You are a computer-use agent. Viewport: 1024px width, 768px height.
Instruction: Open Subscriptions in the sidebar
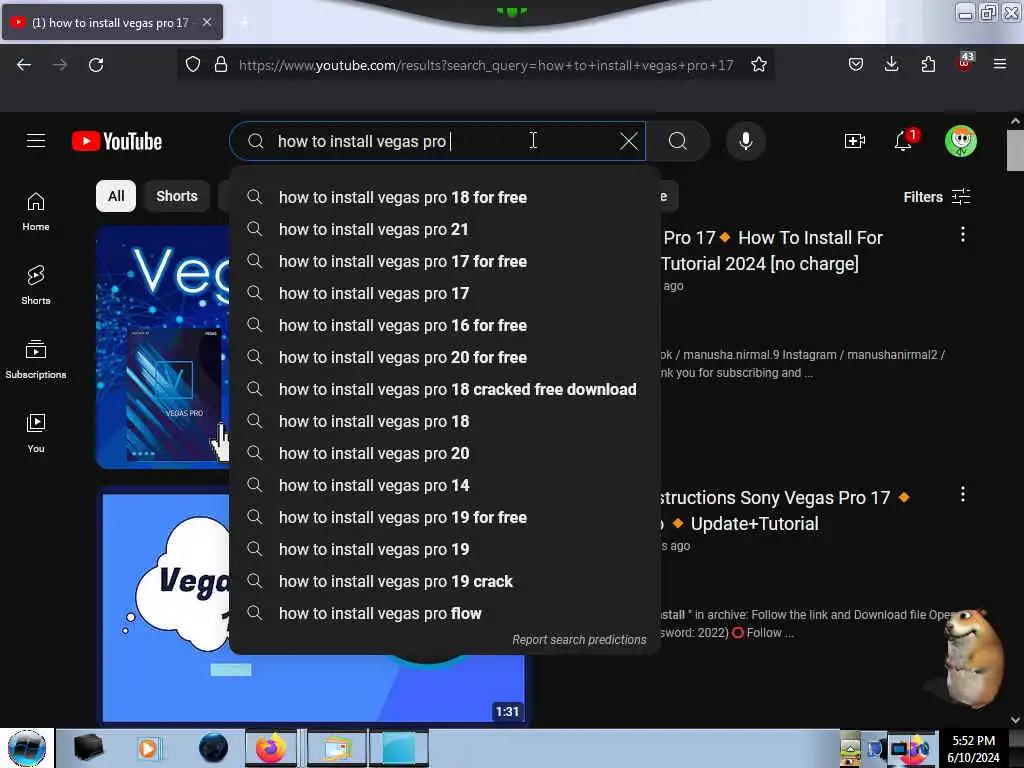coord(36,359)
